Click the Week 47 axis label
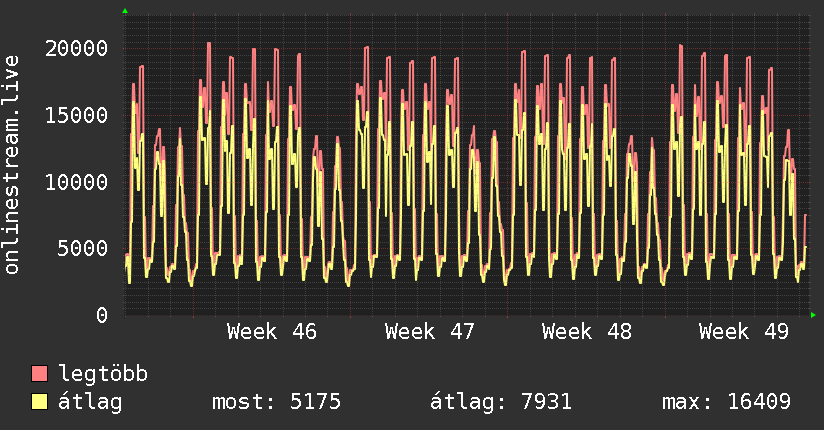 click(429, 332)
